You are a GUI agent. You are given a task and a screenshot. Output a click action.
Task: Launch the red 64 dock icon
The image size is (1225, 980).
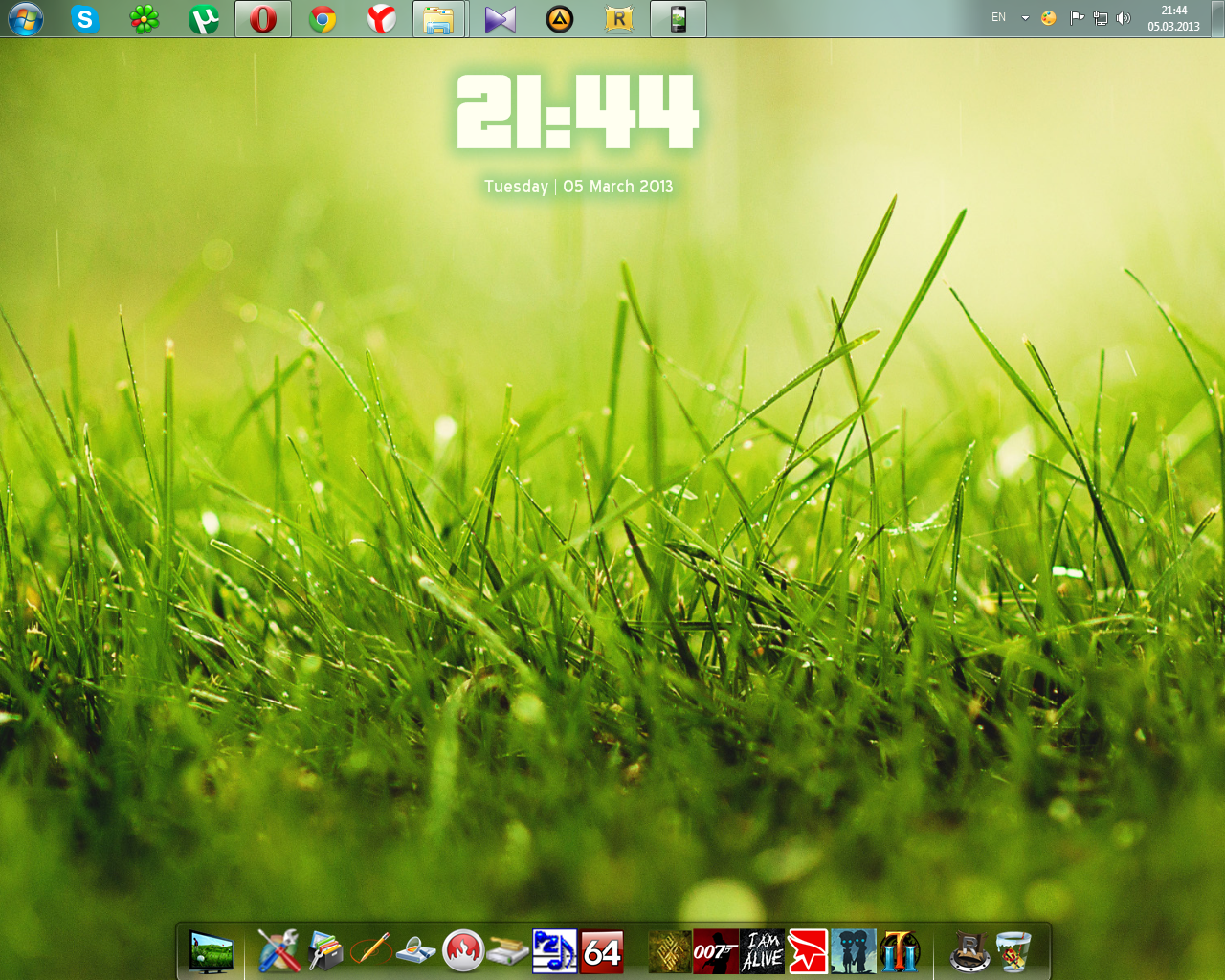click(x=602, y=952)
